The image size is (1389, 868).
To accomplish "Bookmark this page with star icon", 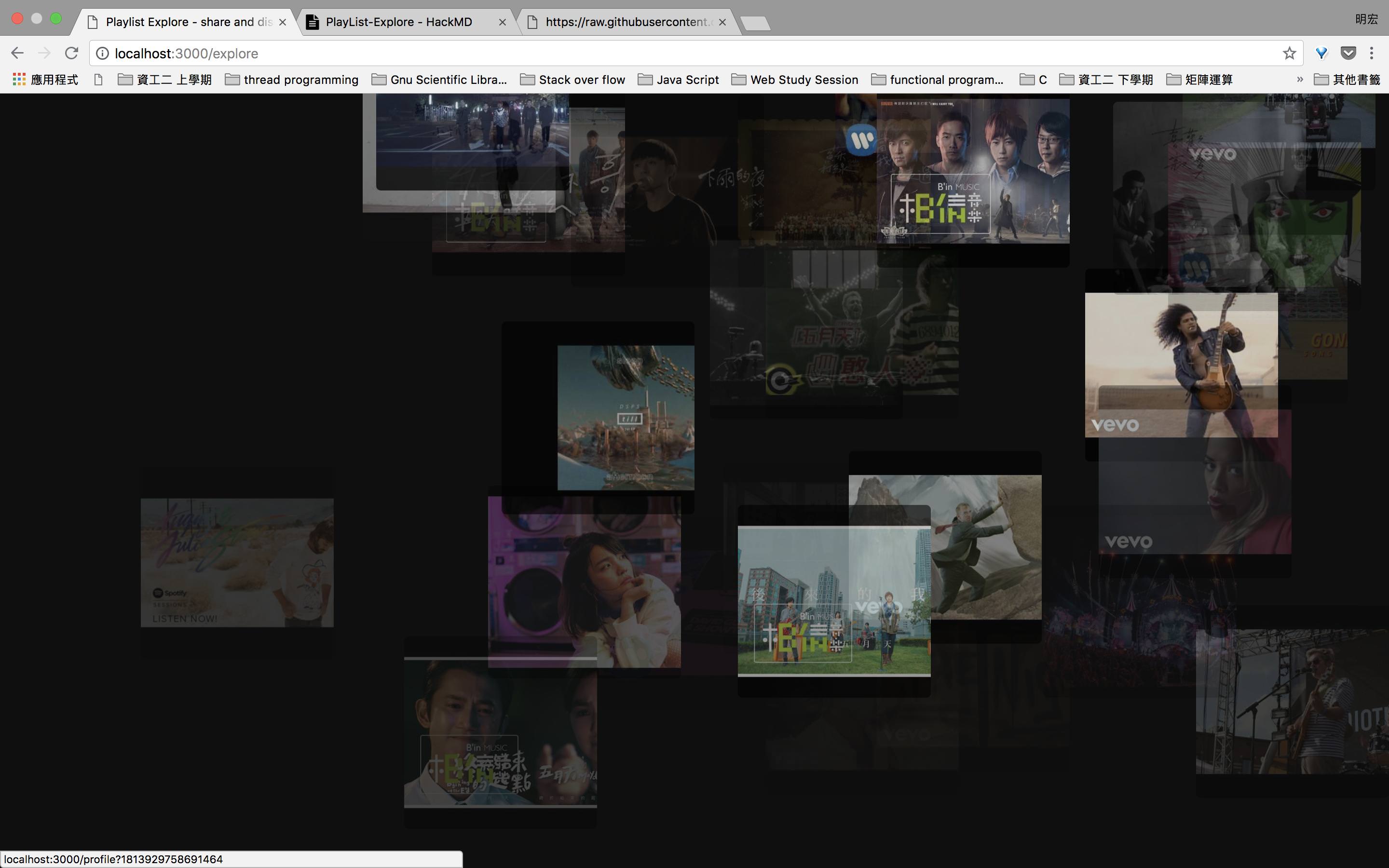I will tap(1289, 54).
